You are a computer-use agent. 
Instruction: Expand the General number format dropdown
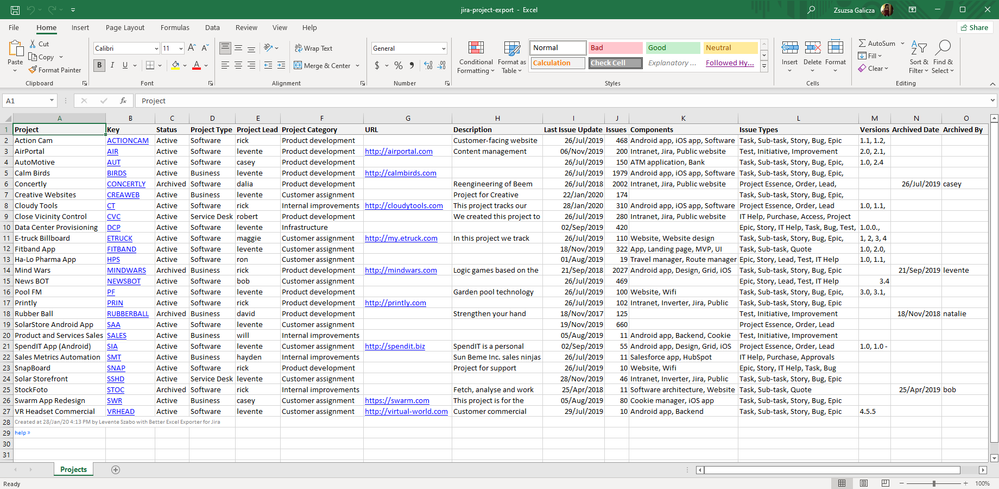pos(443,48)
